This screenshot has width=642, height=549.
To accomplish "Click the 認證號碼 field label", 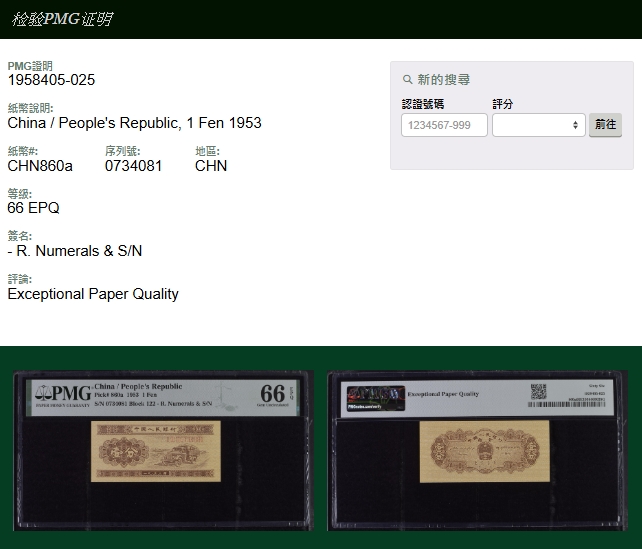I will tap(423, 104).
